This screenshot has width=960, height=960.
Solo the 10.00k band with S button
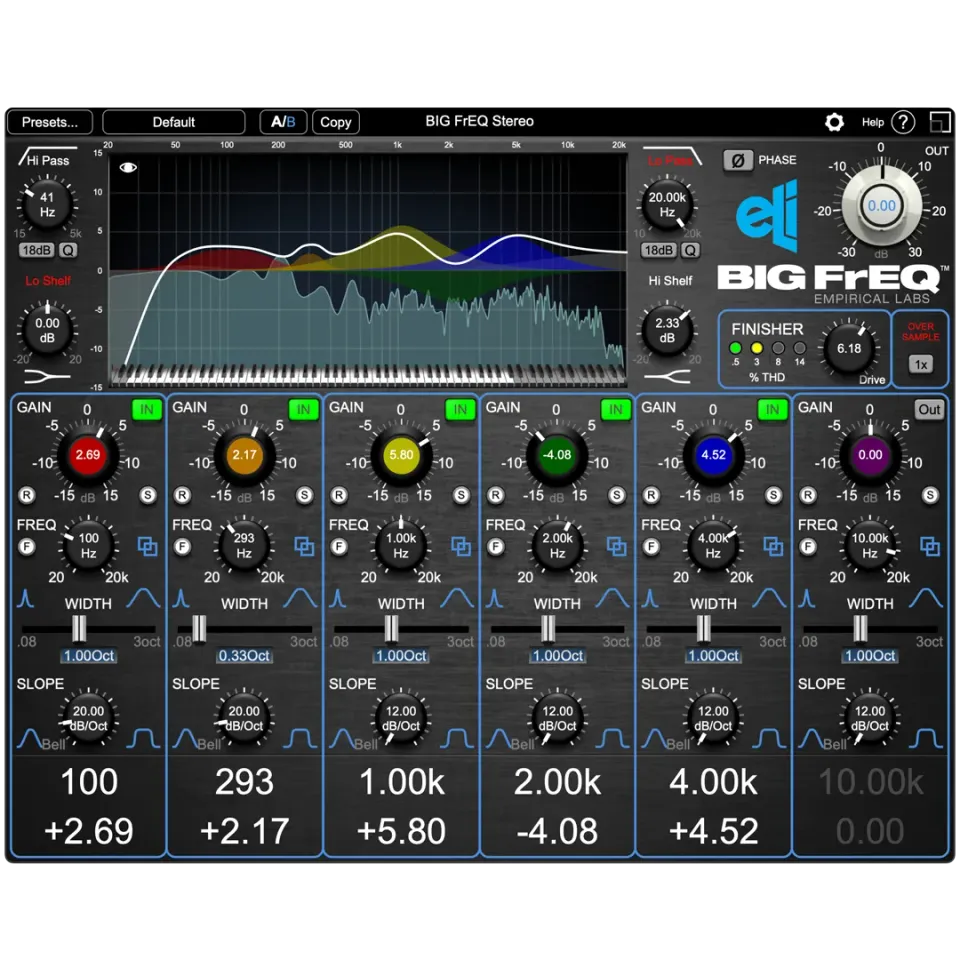coord(930,495)
